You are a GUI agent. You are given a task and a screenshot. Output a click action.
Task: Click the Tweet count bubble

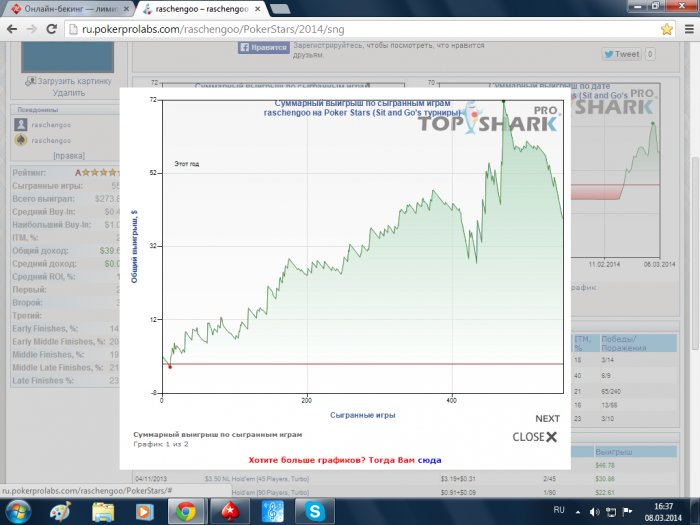pyautogui.click(x=650, y=54)
